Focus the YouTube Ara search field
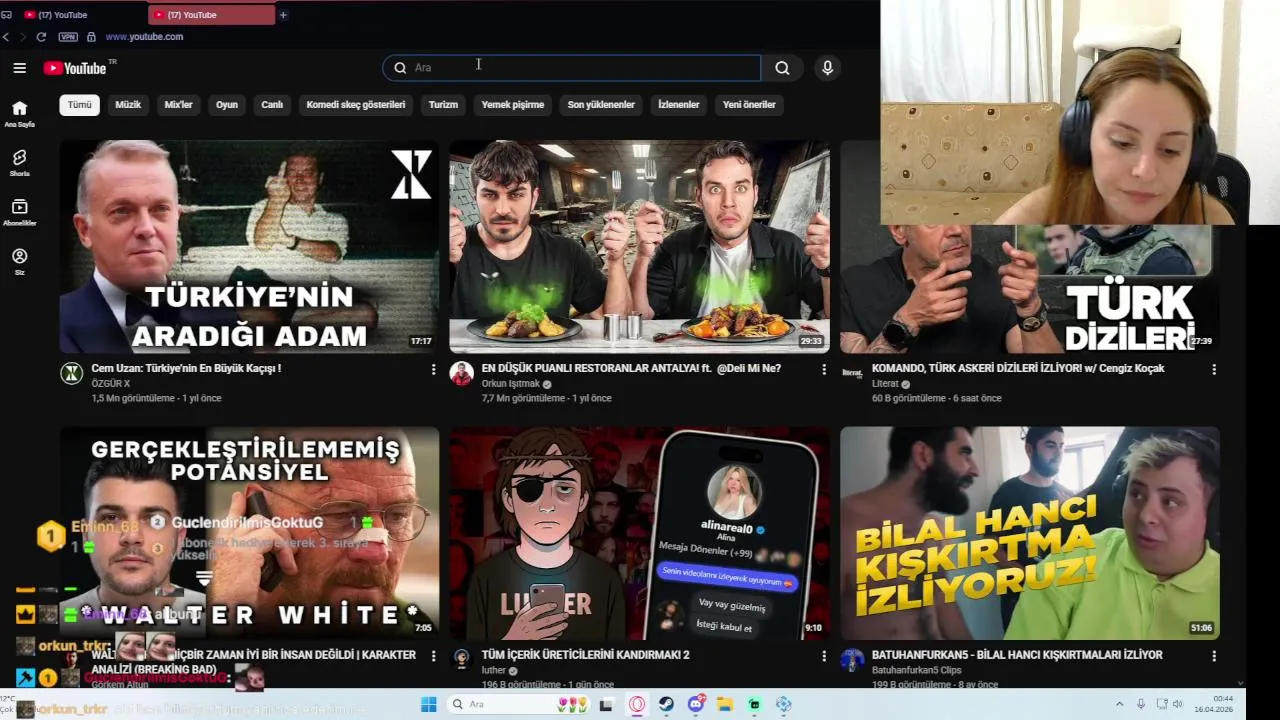 572,68
